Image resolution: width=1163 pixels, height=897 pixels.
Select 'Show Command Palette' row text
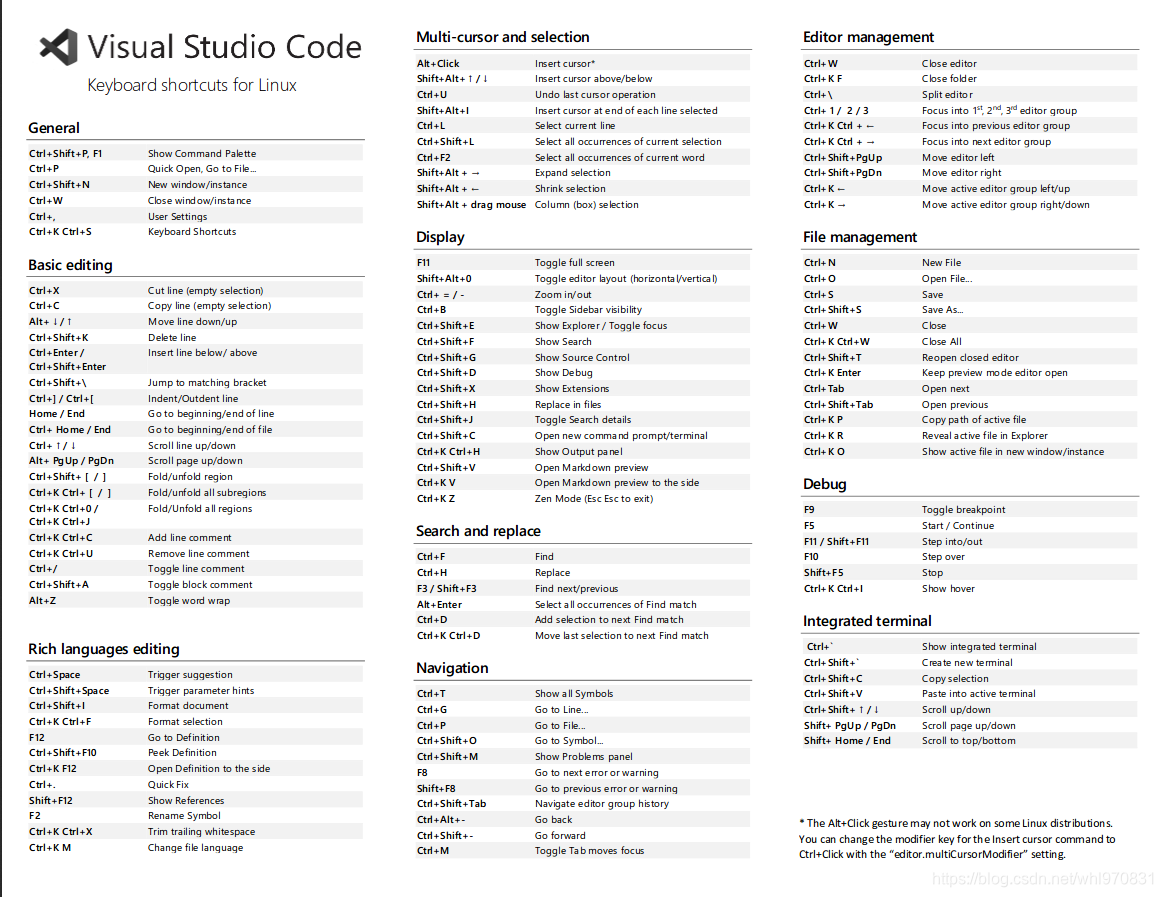click(202, 154)
